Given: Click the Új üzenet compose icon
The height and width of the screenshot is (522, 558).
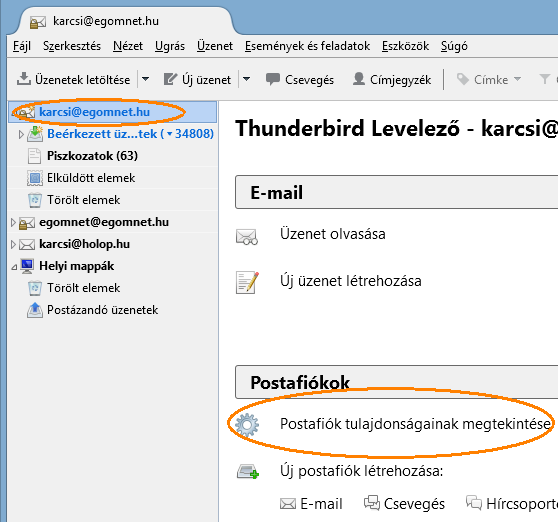Looking at the screenshot, I should pyautogui.click(x=170, y=79).
